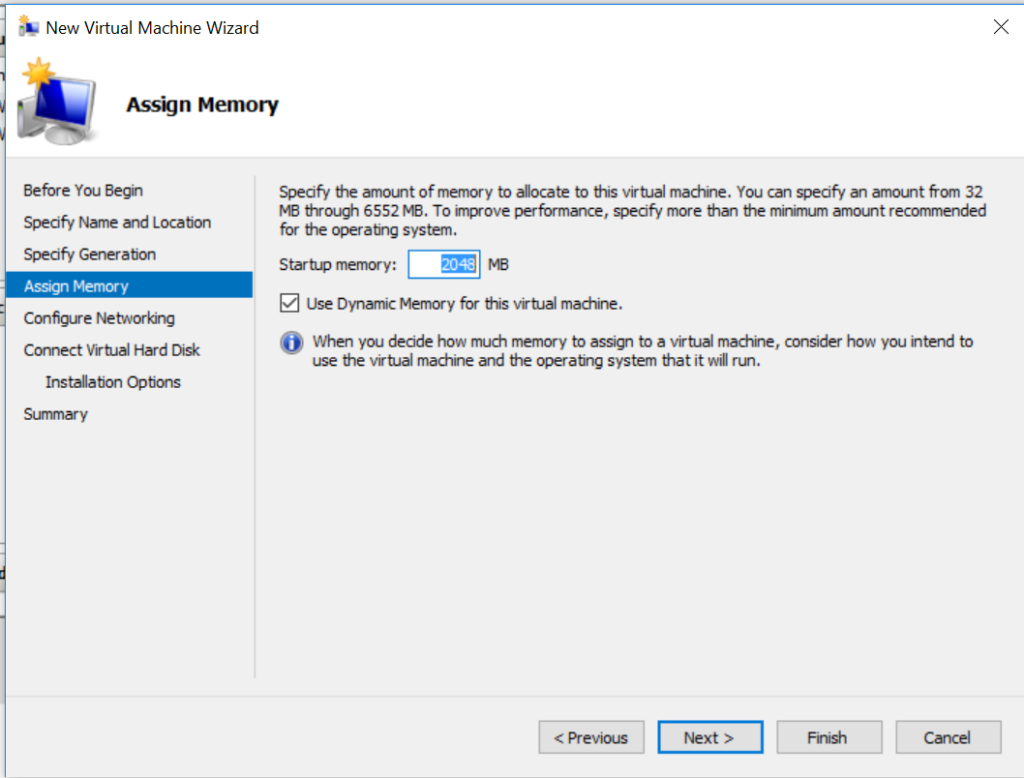The width and height of the screenshot is (1024, 778).
Task: Select the Specify Name and Location step
Action: coord(117,222)
